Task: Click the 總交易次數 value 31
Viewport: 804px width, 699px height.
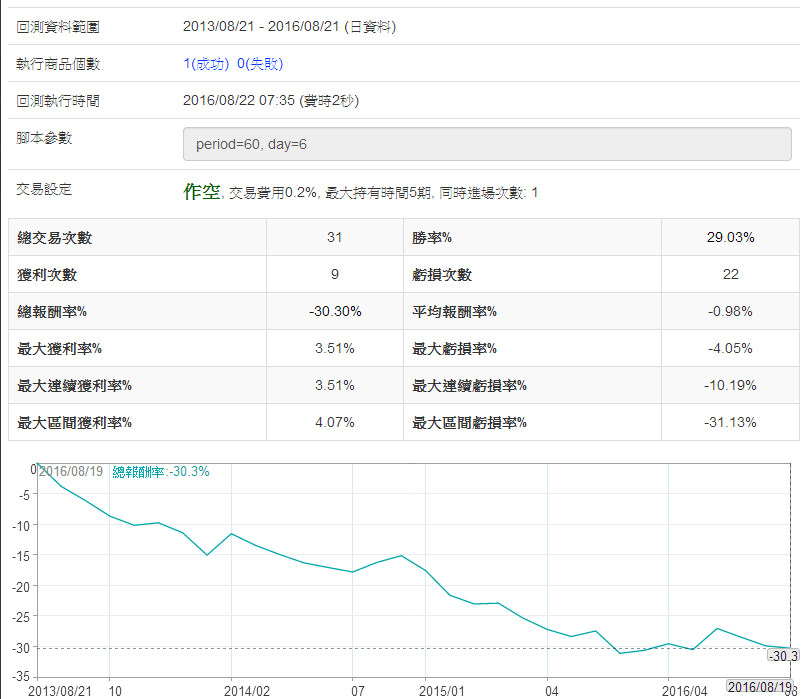Action: 334,237
